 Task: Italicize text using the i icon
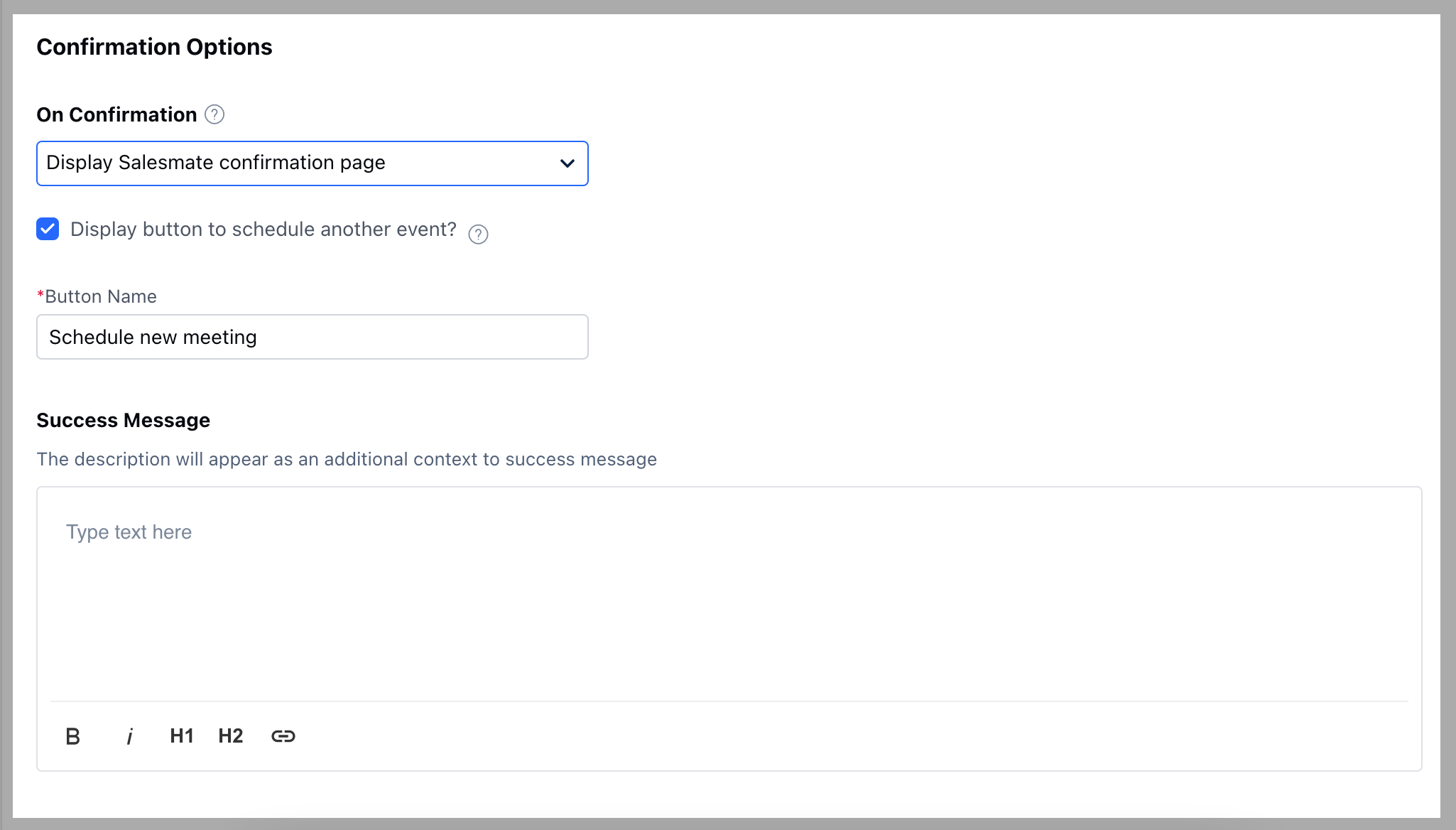[x=129, y=736]
